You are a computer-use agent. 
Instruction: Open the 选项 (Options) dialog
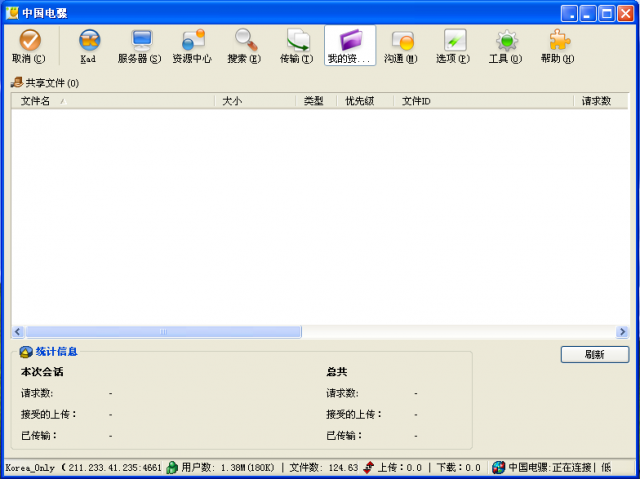(x=453, y=45)
